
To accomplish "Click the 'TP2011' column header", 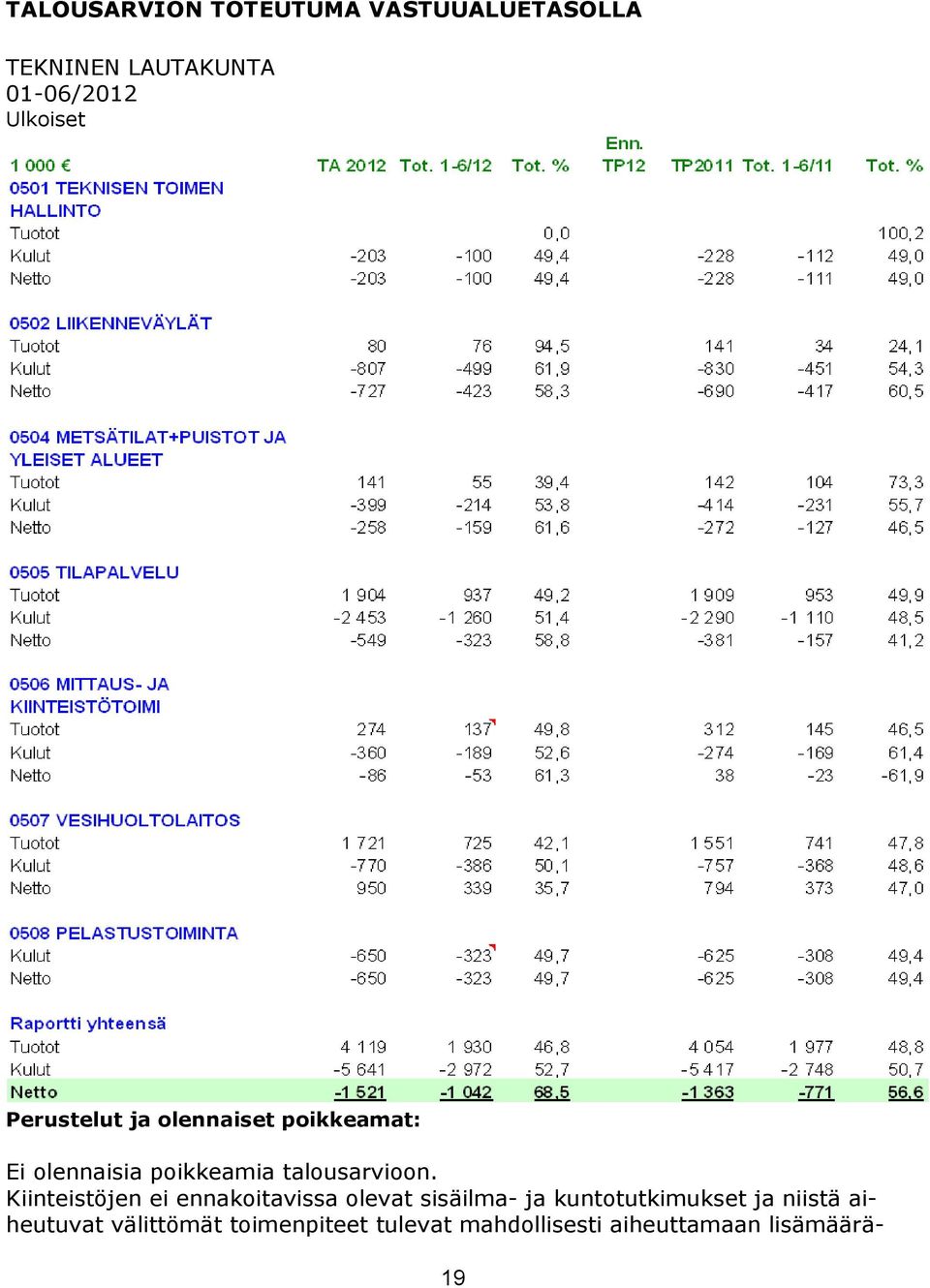I will 702,166.
